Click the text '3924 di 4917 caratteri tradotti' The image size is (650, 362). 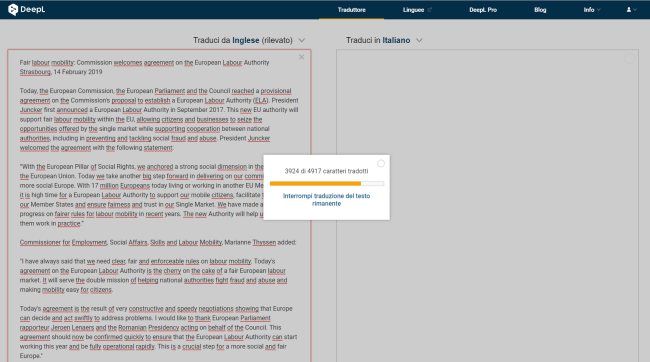(x=327, y=171)
